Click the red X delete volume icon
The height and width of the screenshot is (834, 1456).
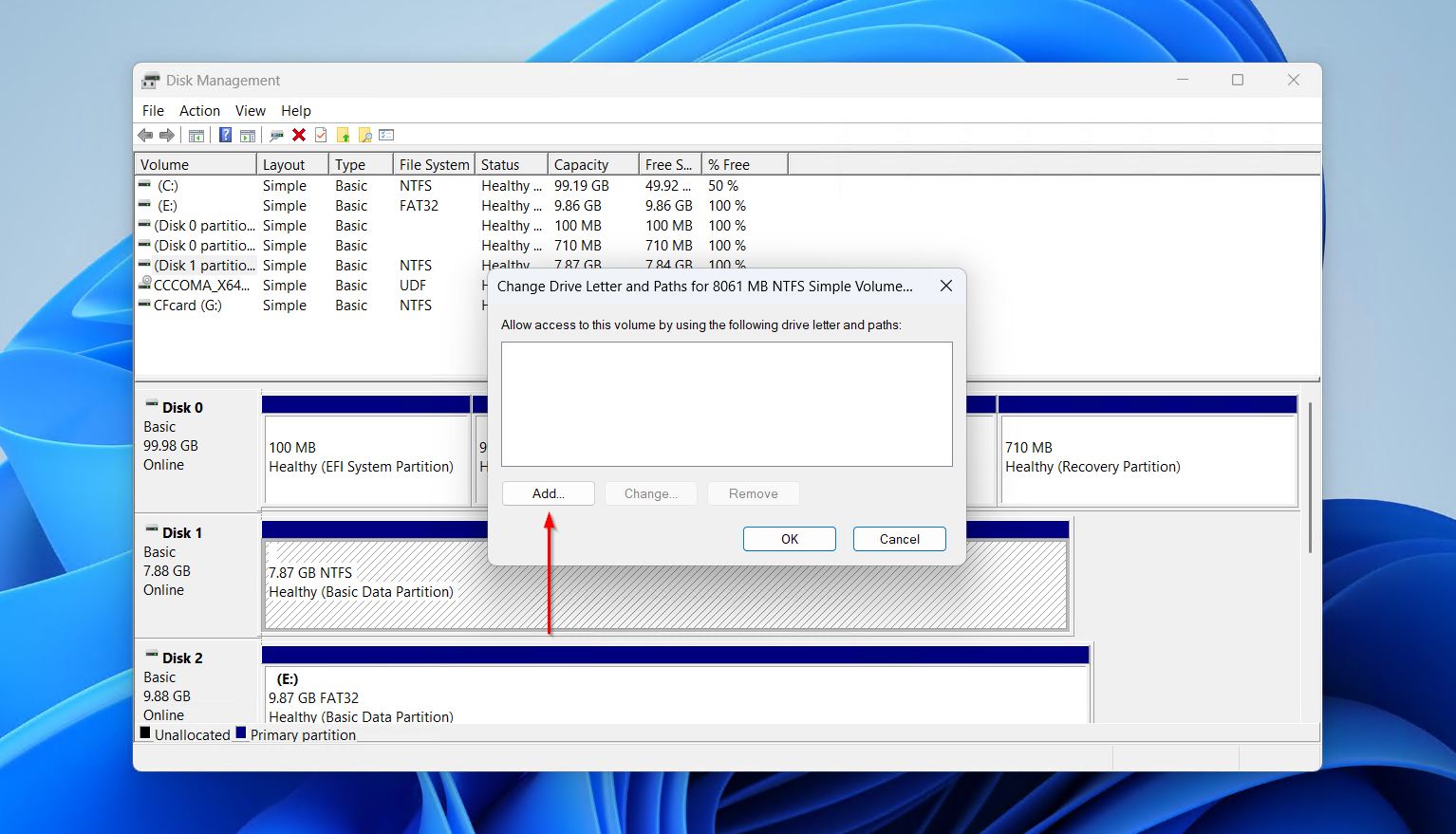(298, 134)
